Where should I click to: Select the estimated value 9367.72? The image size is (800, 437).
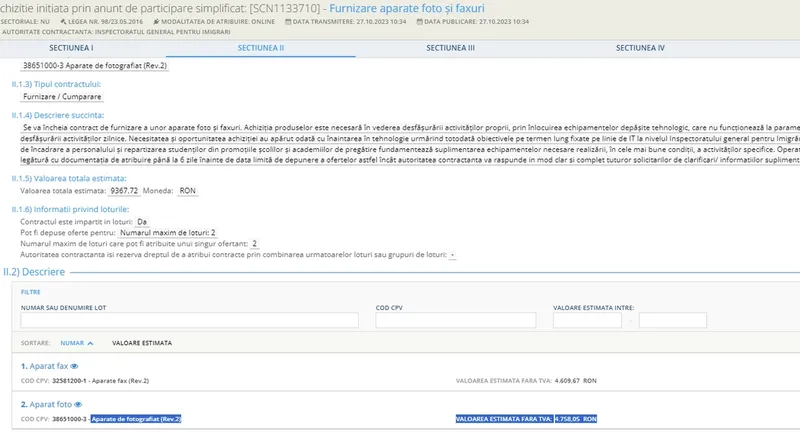click(x=124, y=191)
